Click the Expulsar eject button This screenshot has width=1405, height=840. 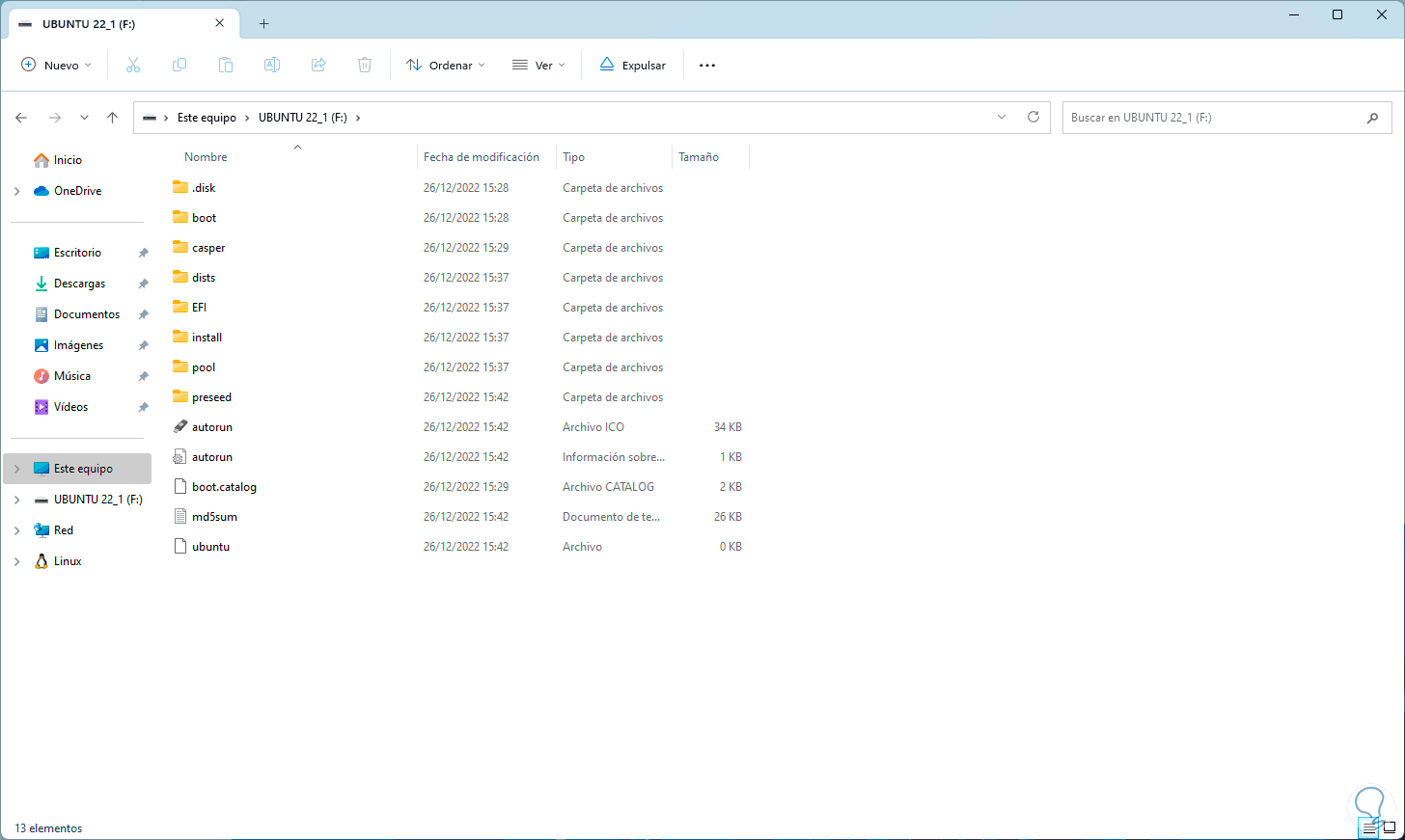coord(633,66)
